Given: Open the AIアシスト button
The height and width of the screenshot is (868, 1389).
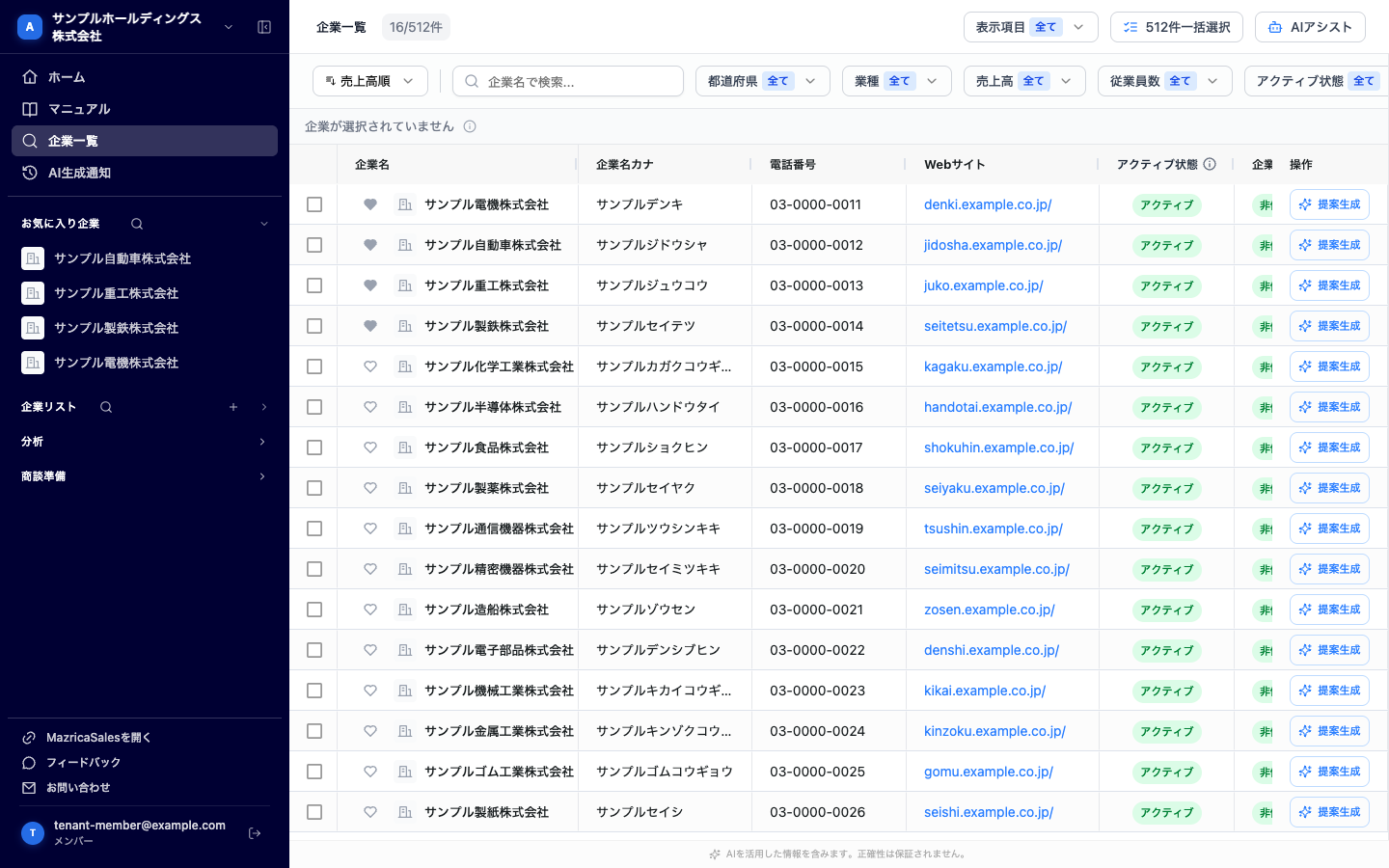Looking at the screenshot, I should (x=1310, y=27).
